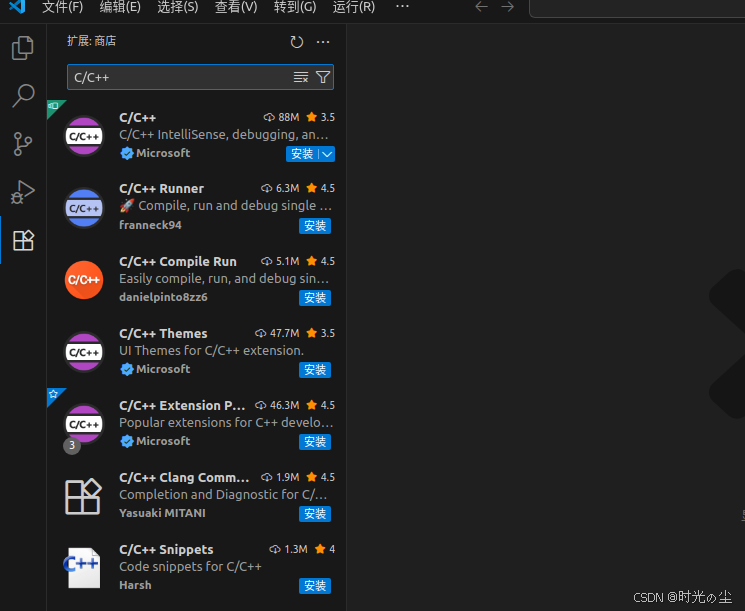Open the 文件(F) menu
The width and height of the screenshot is (745, 611).
[x=63, y=7]
